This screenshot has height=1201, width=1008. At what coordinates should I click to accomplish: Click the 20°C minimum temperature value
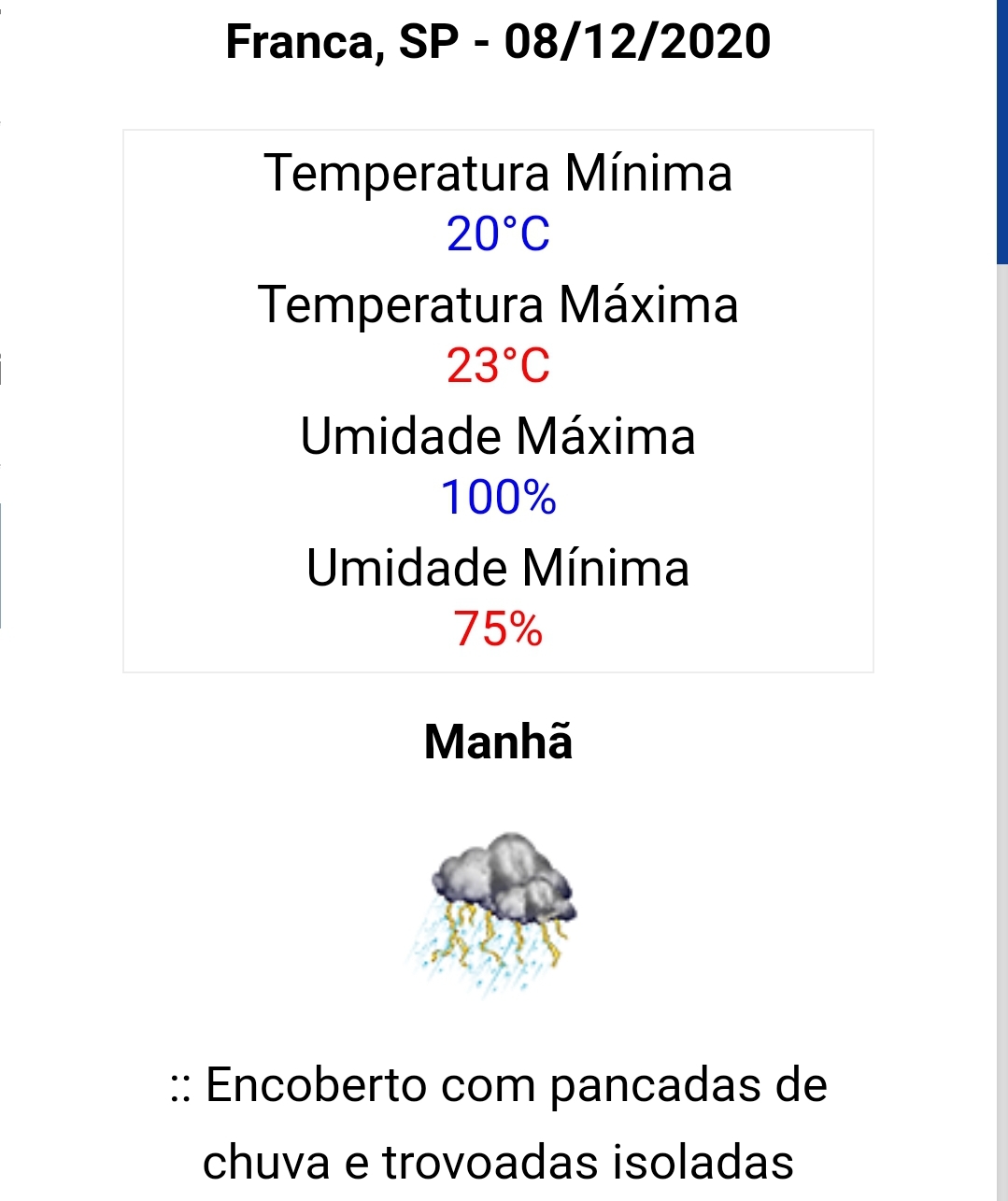498,234
